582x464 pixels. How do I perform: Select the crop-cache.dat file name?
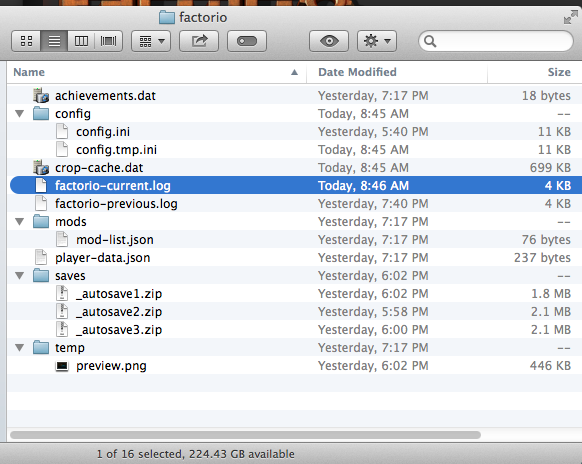click(x=99, y=168)
